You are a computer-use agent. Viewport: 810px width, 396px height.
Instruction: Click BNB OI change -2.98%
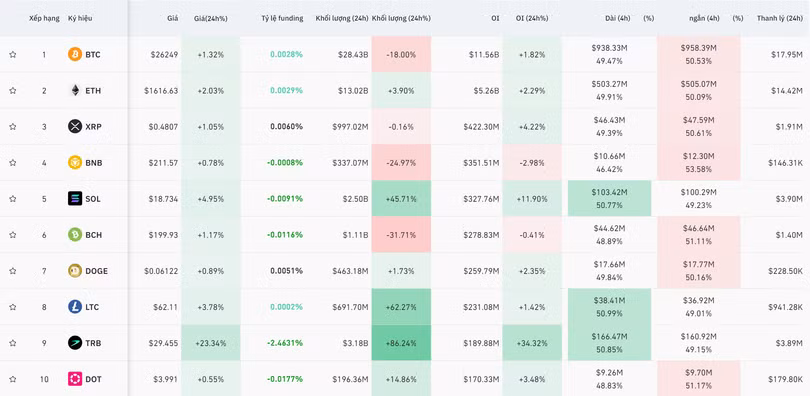(532, 163)
